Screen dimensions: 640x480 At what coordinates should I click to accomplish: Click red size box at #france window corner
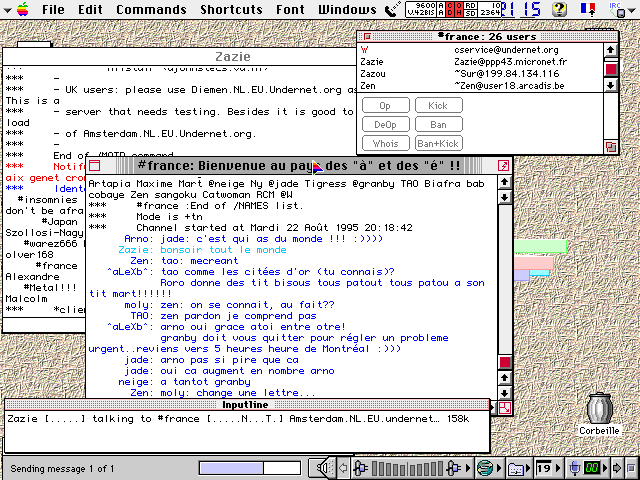505,408
